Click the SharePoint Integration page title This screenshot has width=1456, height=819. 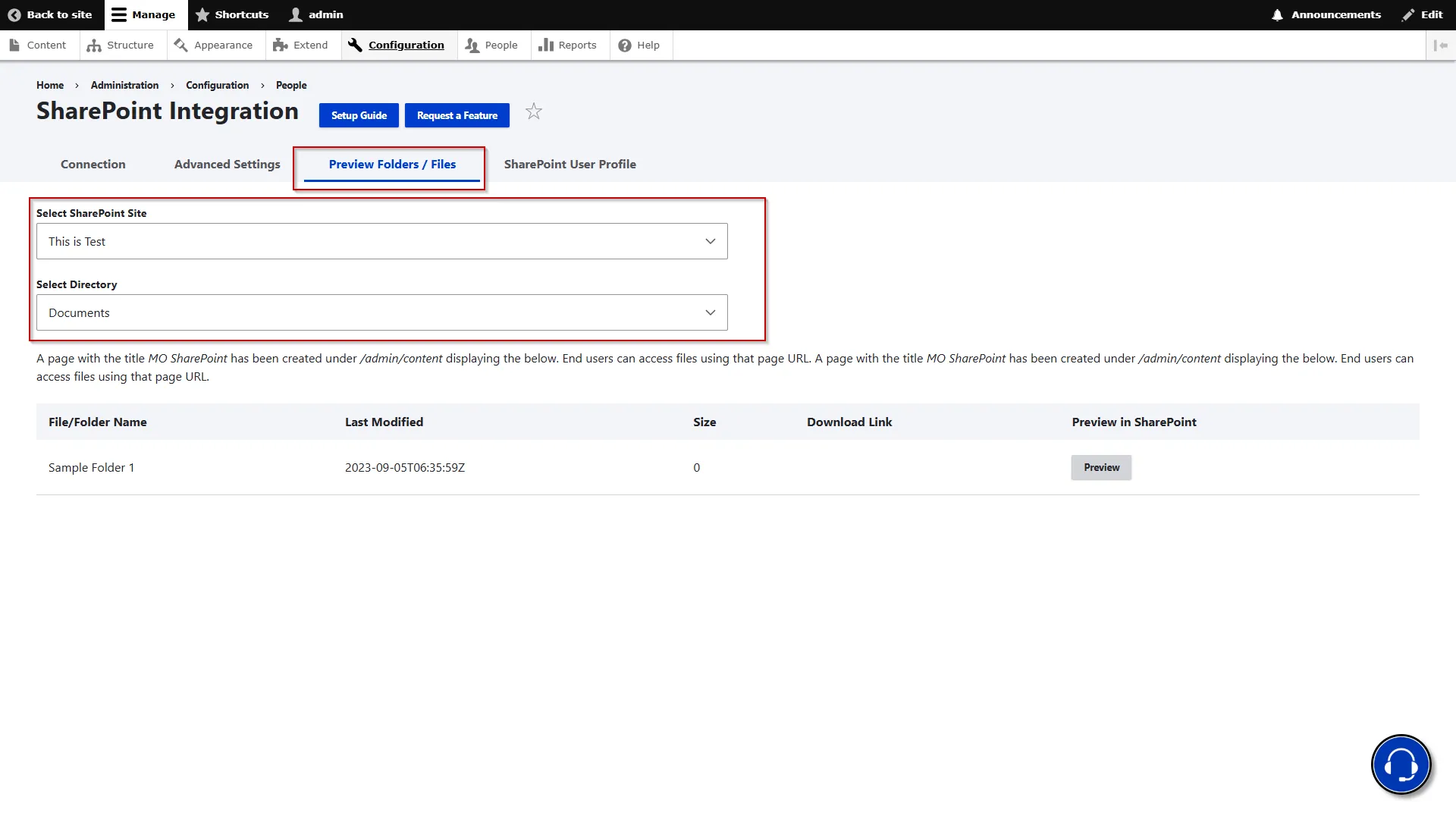[x=168, y=111]
